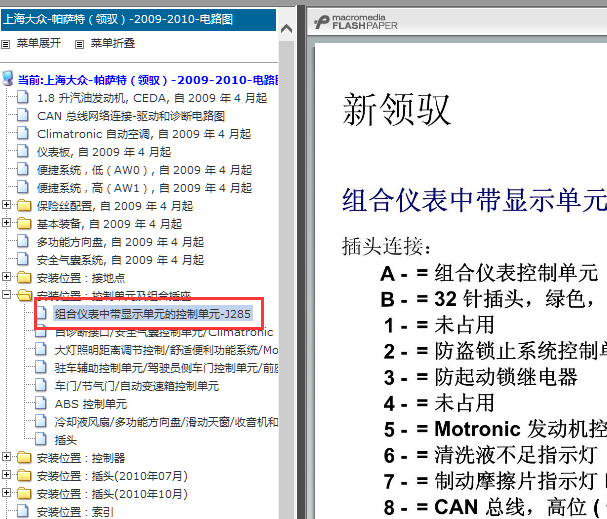
Task: Click the 菜单折叠 collapse-all menu button
Action: 113,43
